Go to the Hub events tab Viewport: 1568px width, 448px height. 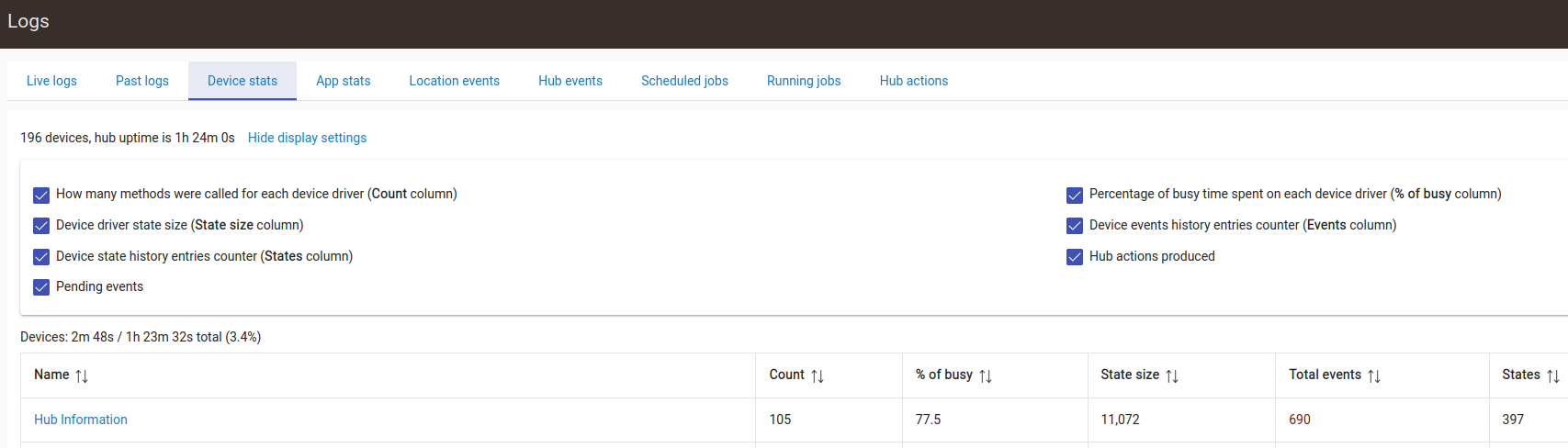[x=570, y=81]
